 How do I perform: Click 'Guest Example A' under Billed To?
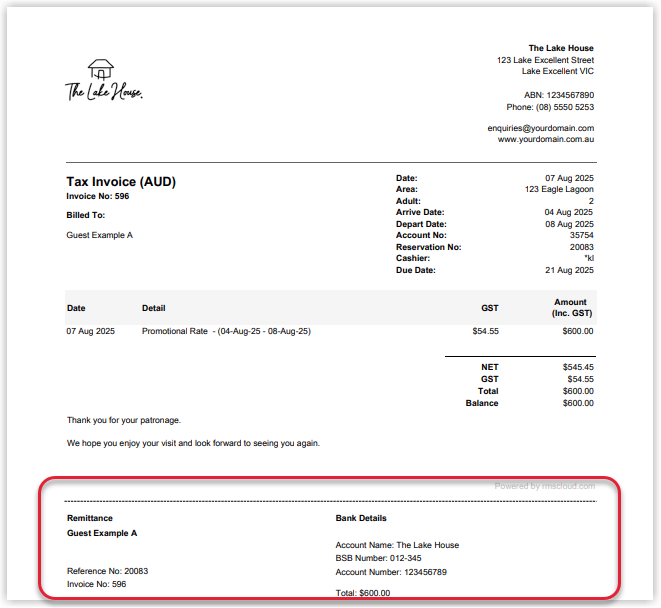99,235
